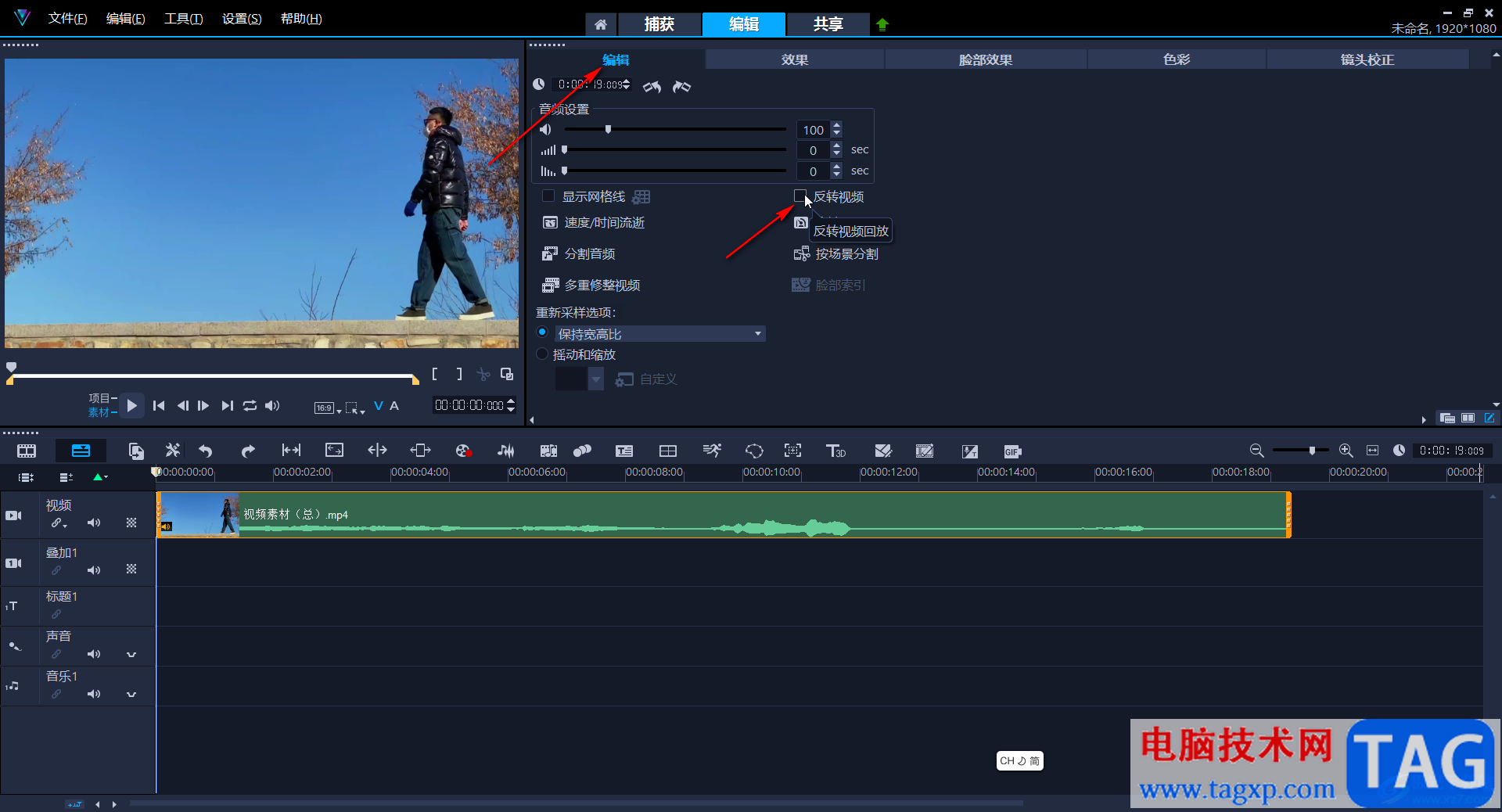Expand the 声音 track options chevron

pos(131,654)
